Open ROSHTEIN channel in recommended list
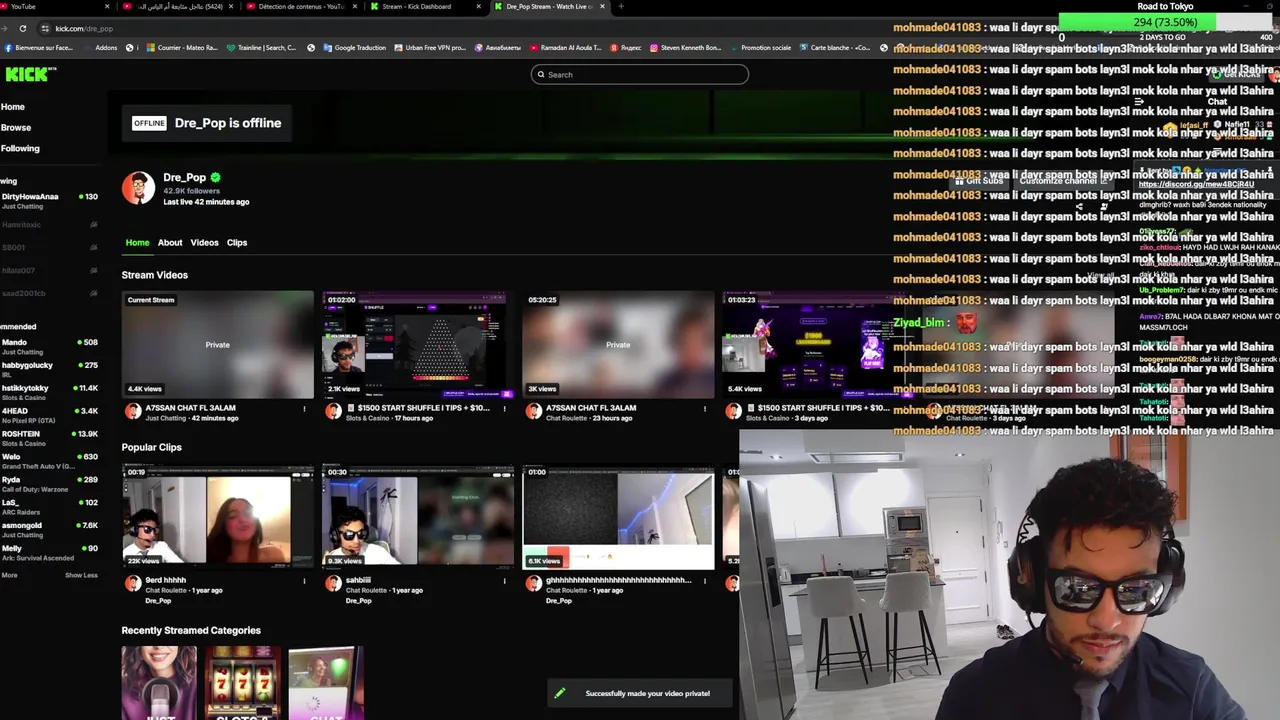This screenshot has width=1280, height=720. pyautogui.click(x=49, y=438)
